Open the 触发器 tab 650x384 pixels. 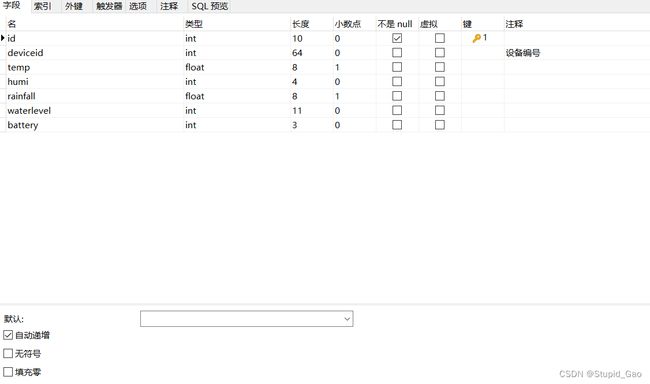[109, 6]
